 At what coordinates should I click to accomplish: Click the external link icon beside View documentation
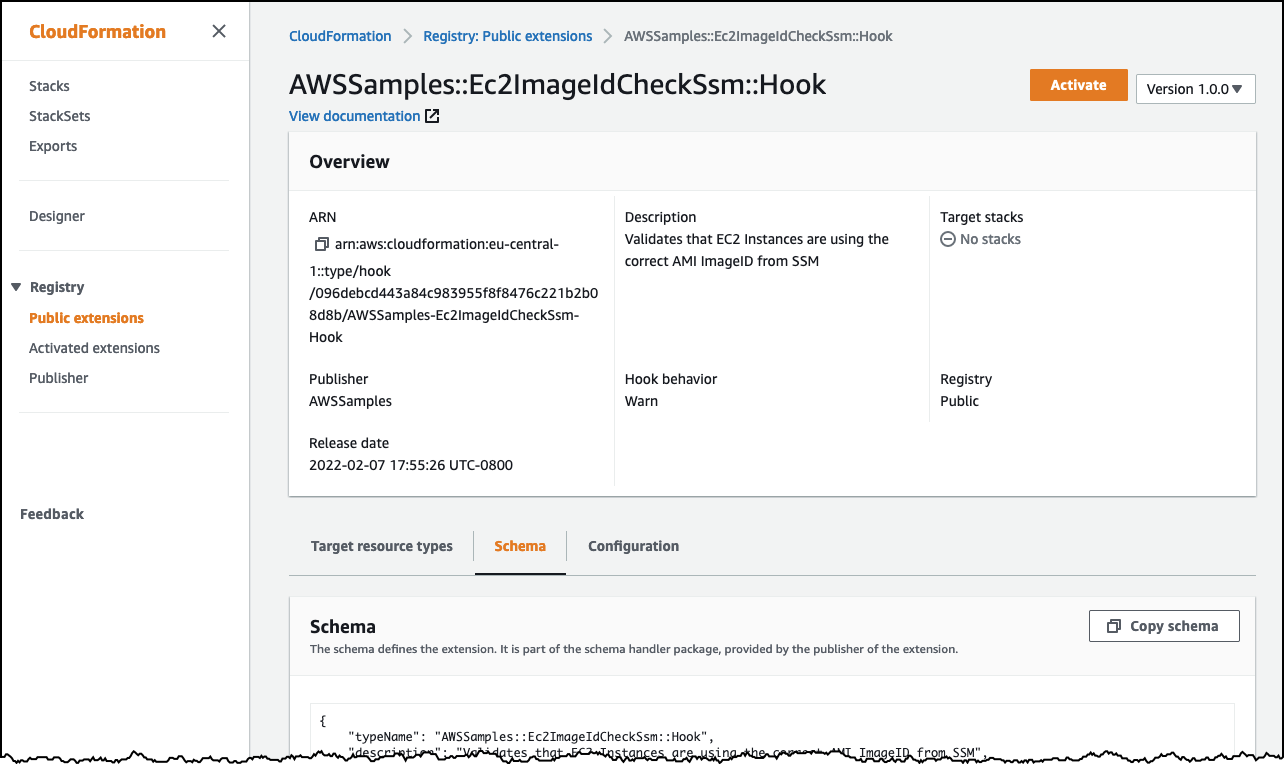tap(432, 116)
